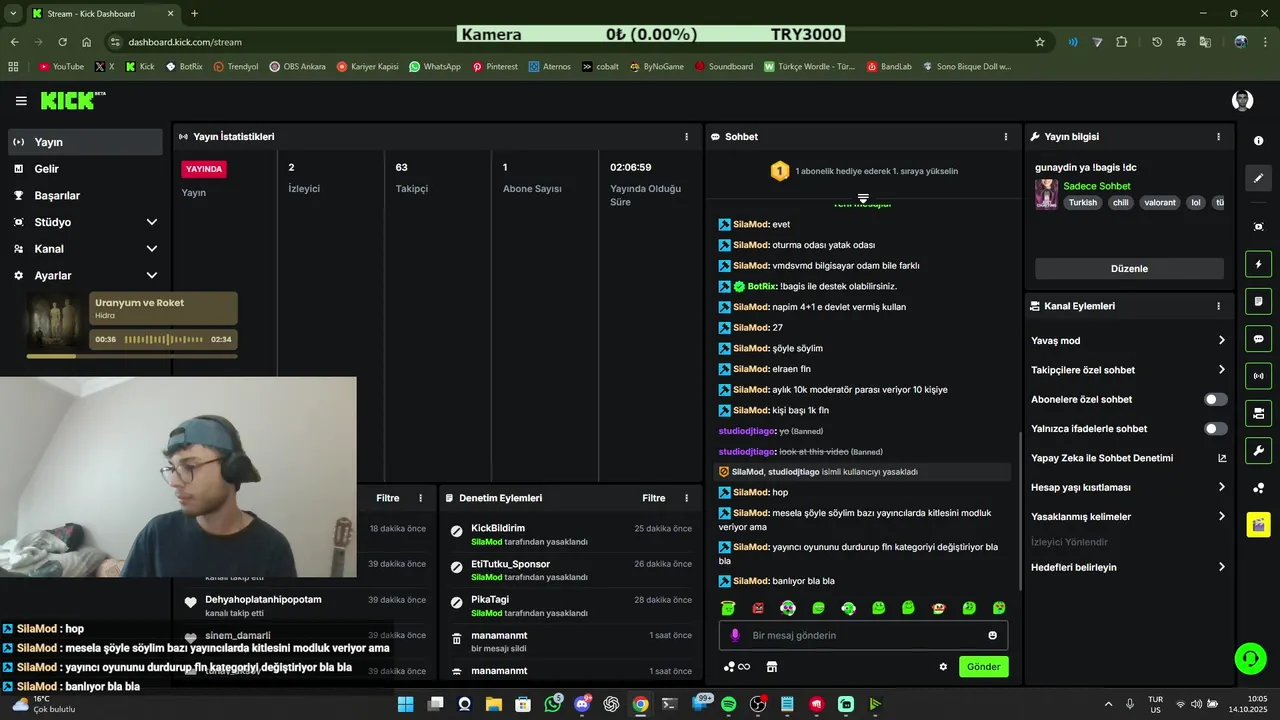Open Hesap yaşı kısıtlaması chevron

(x=1221, y=487)
